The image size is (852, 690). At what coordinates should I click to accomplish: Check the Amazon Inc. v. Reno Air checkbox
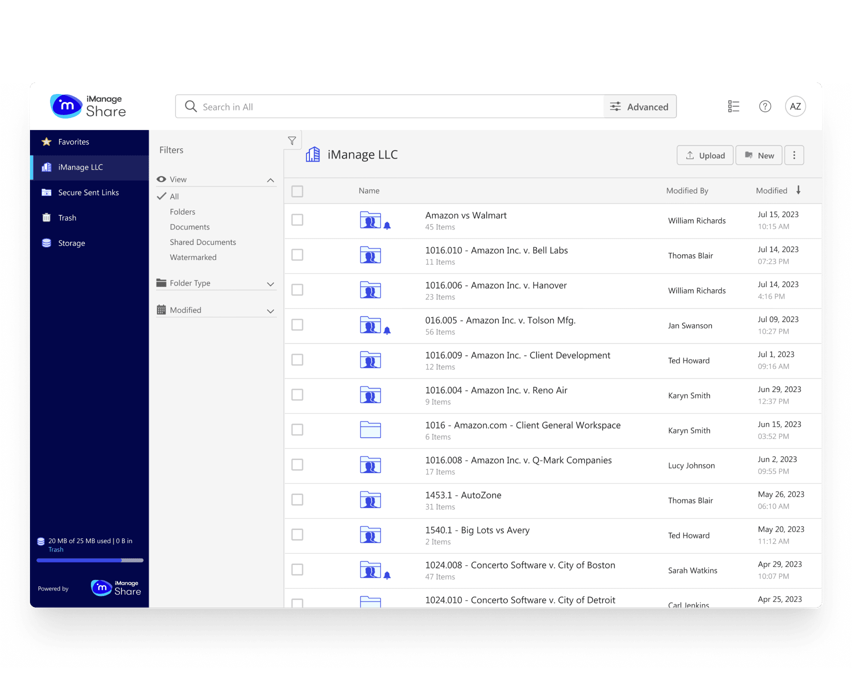click(297, 395)
